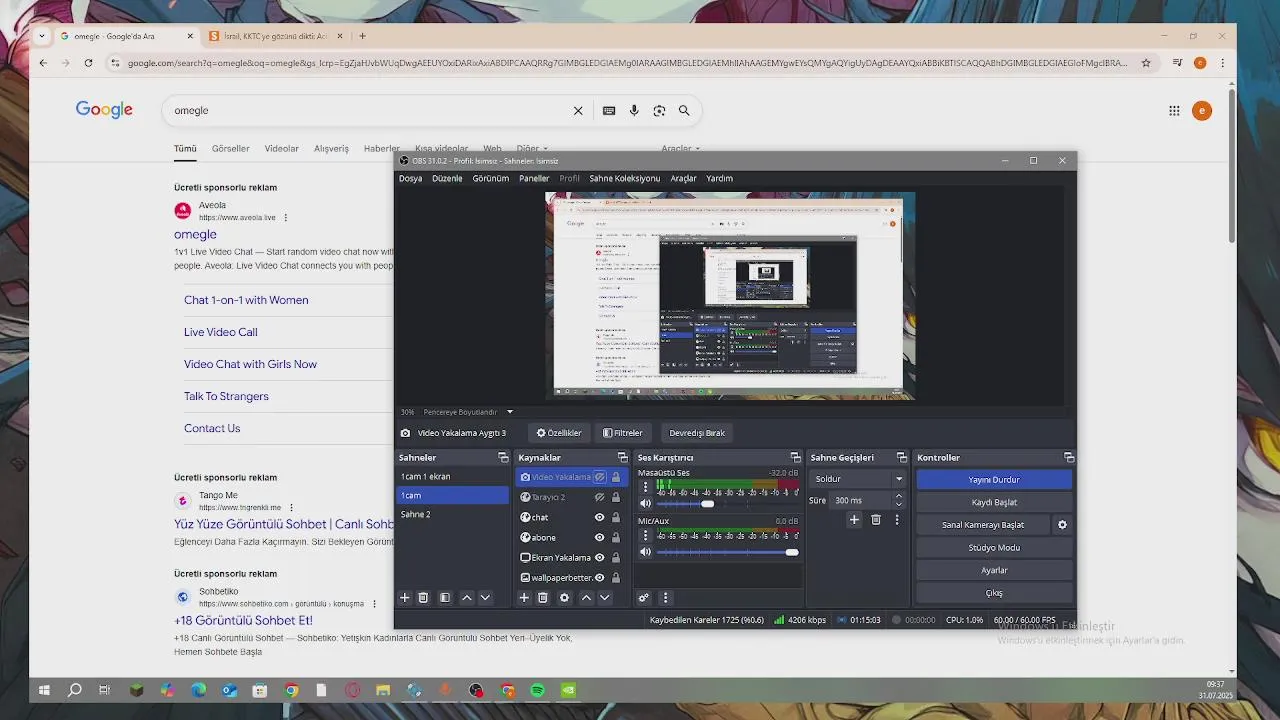The height and width of the screenshot is (720, 1280).
Task: Open audio mixer three-dot menu at bottom
Action: (665, 598)
